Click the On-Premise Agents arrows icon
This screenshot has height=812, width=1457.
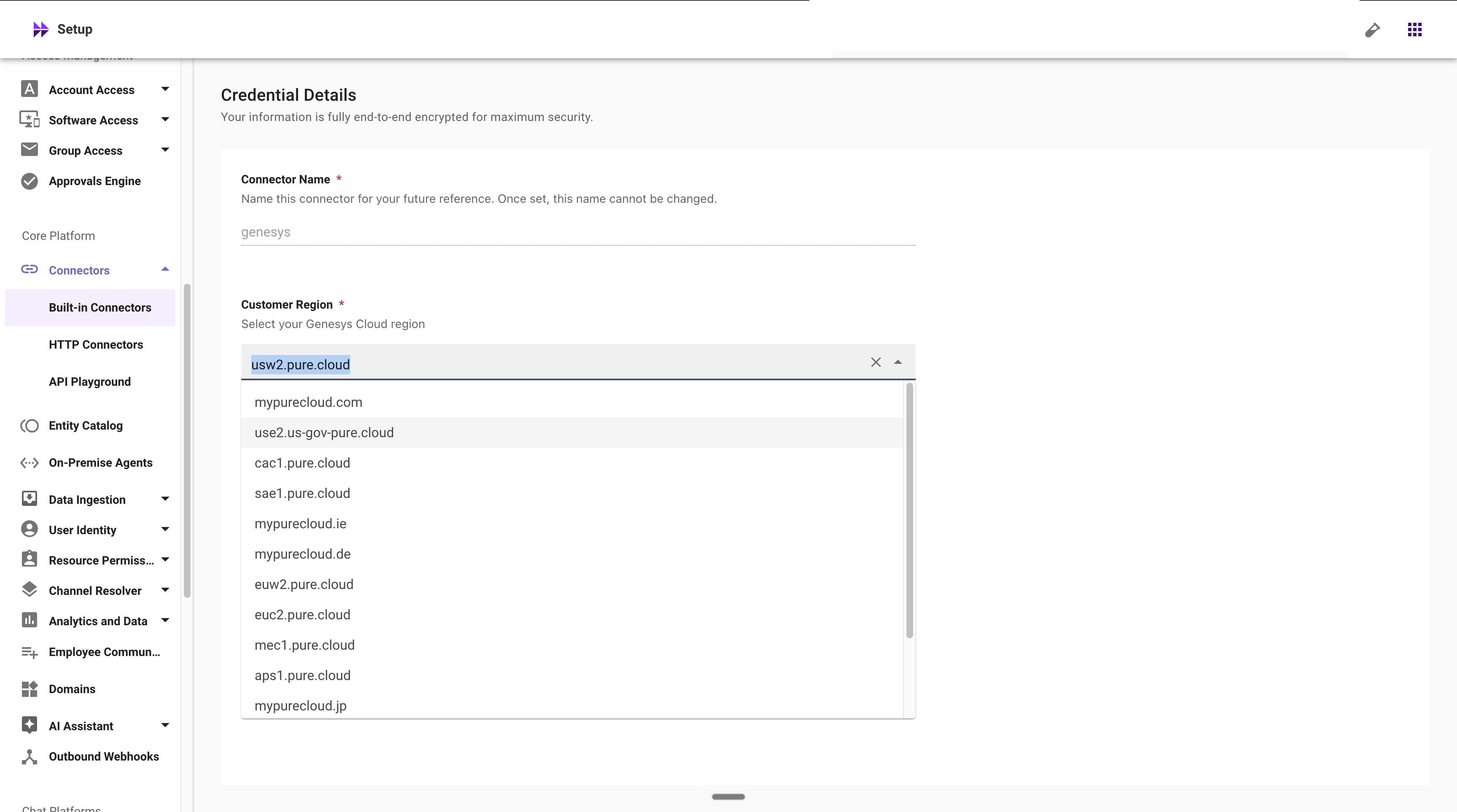coord(30,462)
